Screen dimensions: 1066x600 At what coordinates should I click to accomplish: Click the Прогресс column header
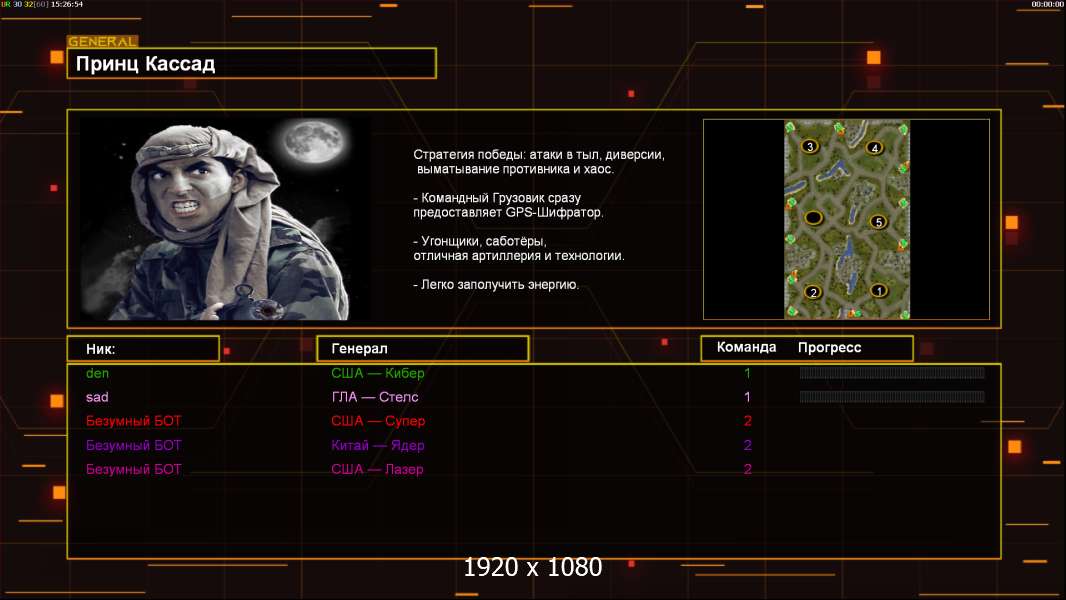pyautogui.click(x=830, y=348)
